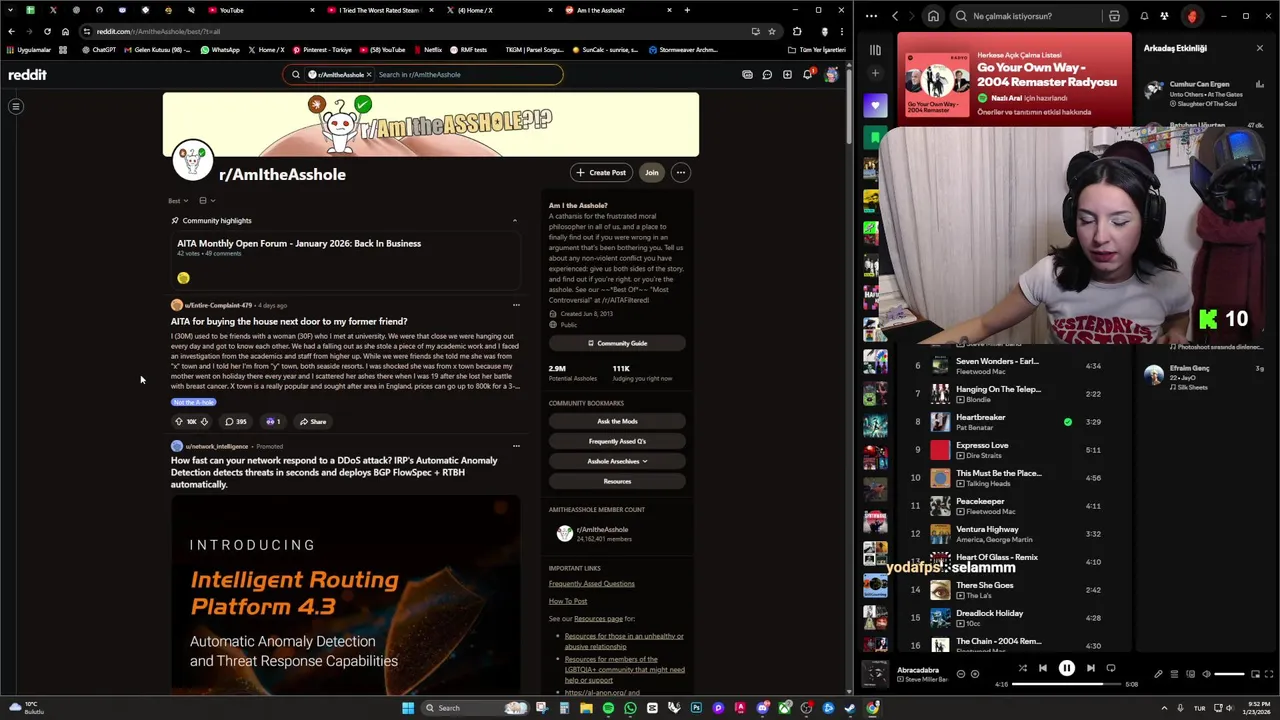
Task: Mute Spotify volume speaker icon
Action: point(1206,674)
